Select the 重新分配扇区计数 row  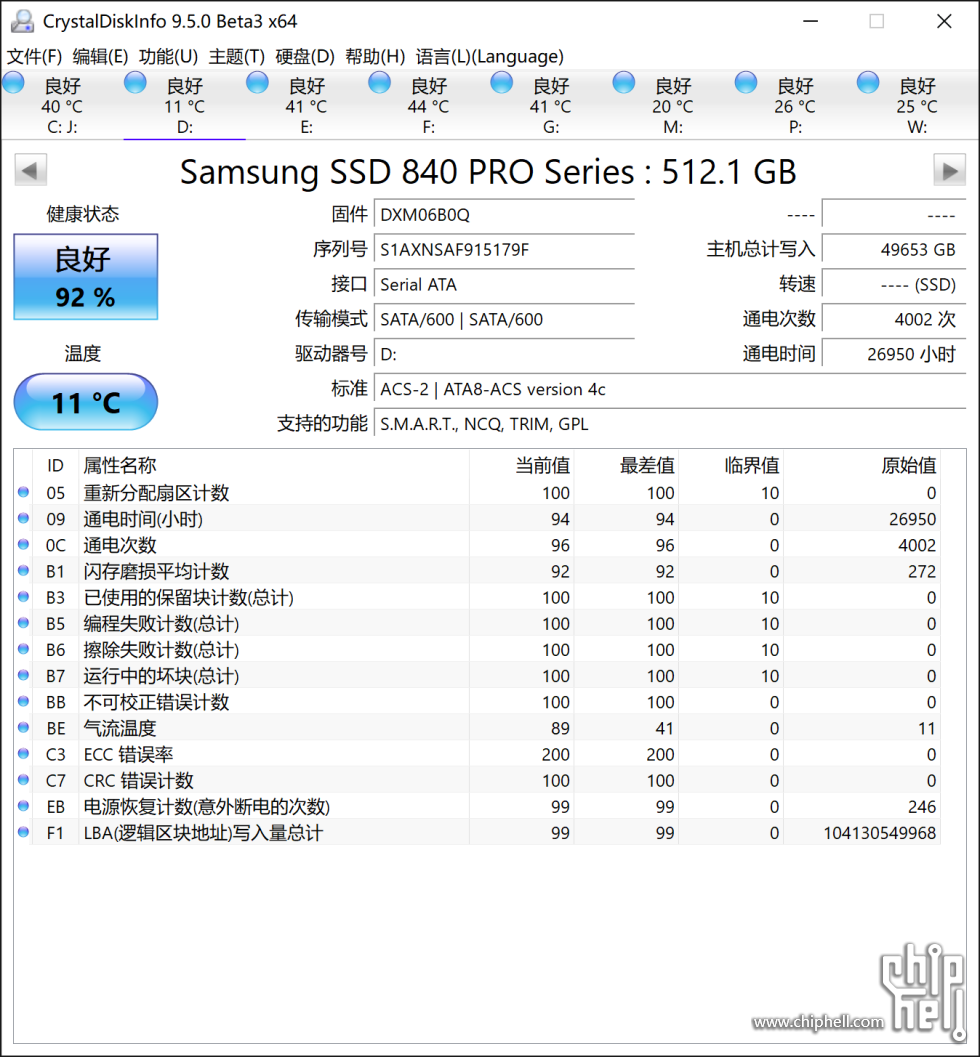click(477, 493)
